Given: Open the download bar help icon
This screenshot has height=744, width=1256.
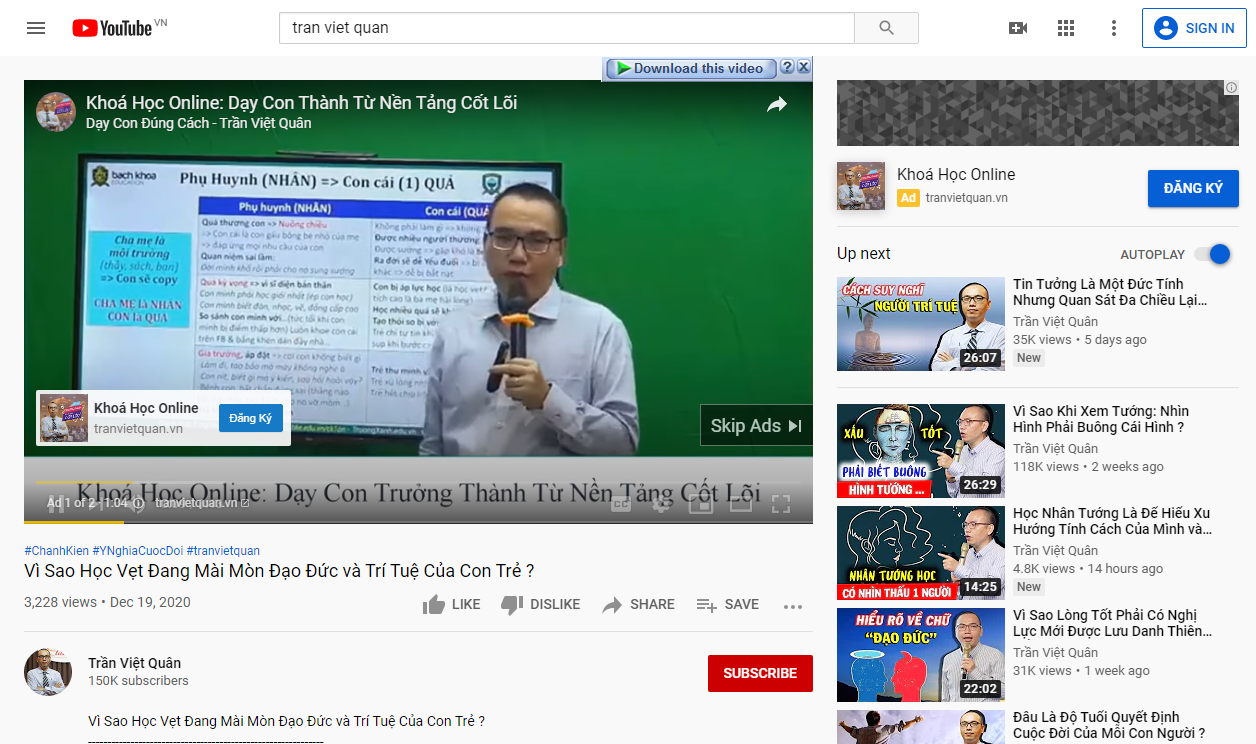Looking at the screenshot, I should coord(787,67).
